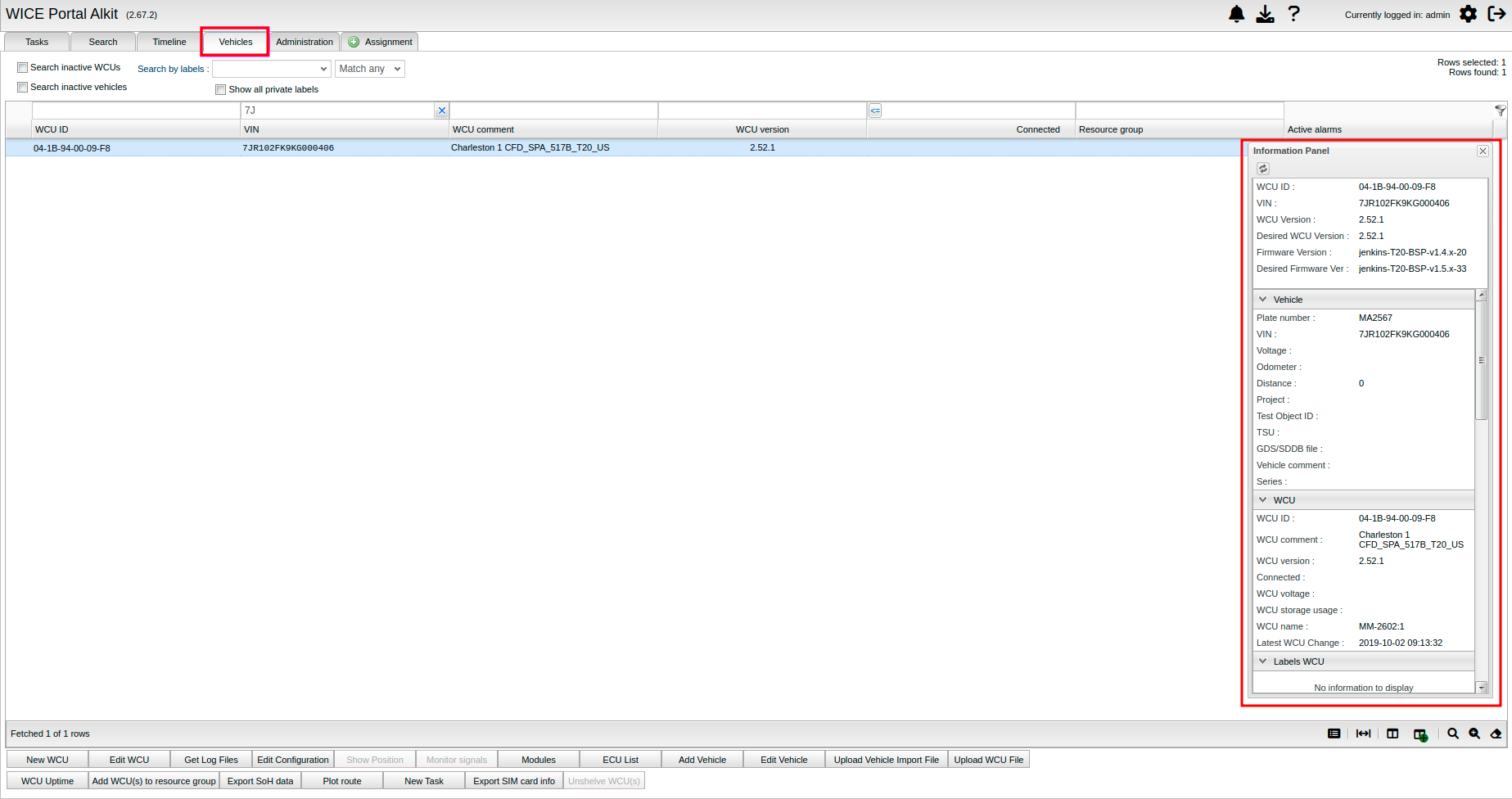Open the notifications bell icon
Screen dimensions: 1512x799
pos(1236,14)
